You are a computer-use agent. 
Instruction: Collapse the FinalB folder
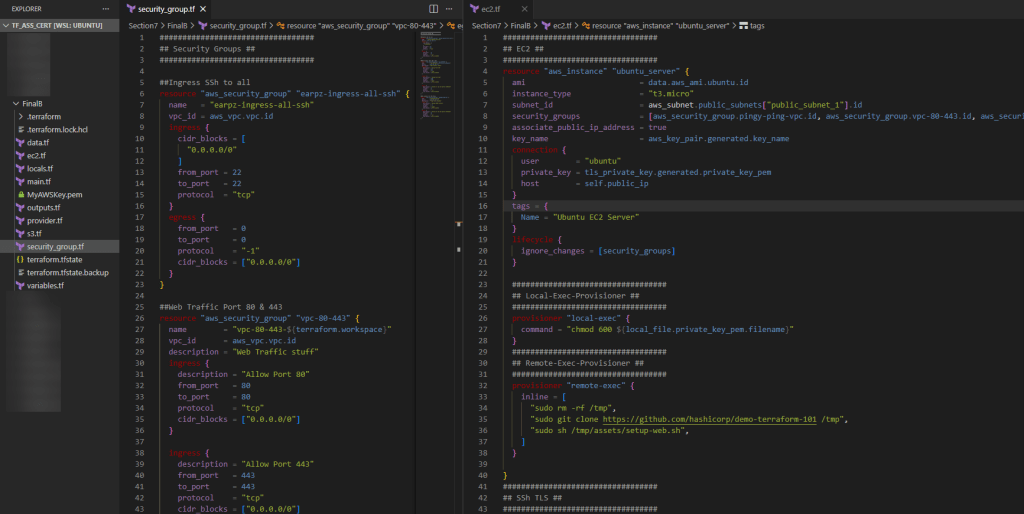pyautogui.click(x=32, y=104)
